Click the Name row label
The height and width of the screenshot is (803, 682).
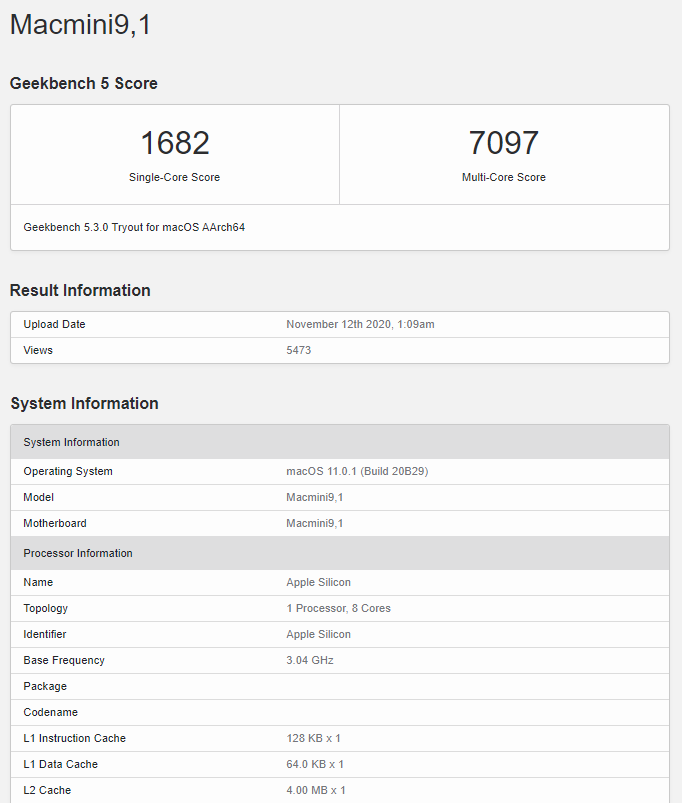pos(38,582)
